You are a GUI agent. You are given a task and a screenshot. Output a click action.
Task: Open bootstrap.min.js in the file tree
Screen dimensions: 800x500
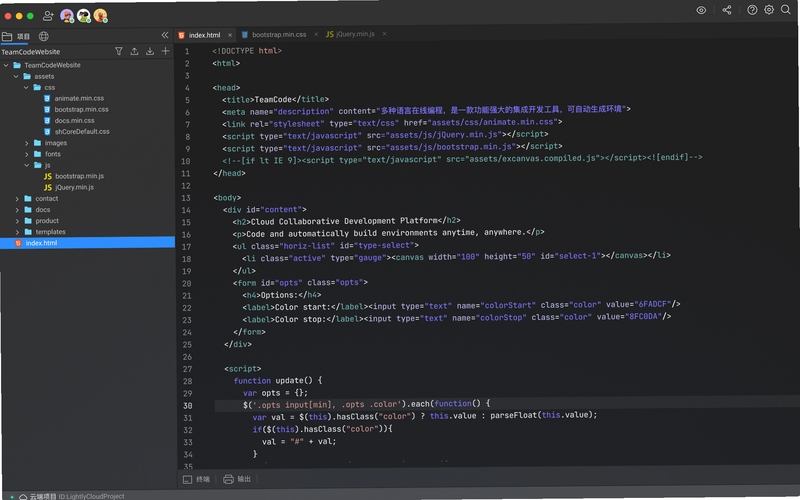79,176
